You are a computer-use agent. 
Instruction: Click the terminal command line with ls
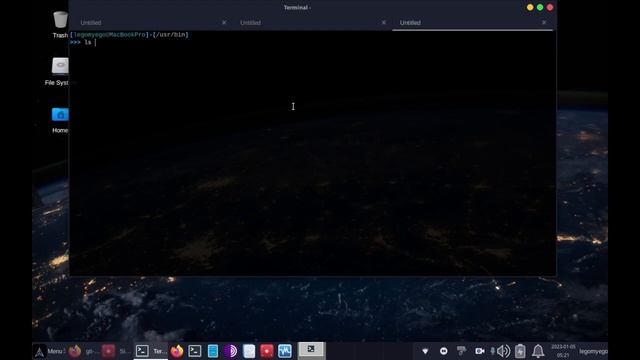tap(83, 42)
